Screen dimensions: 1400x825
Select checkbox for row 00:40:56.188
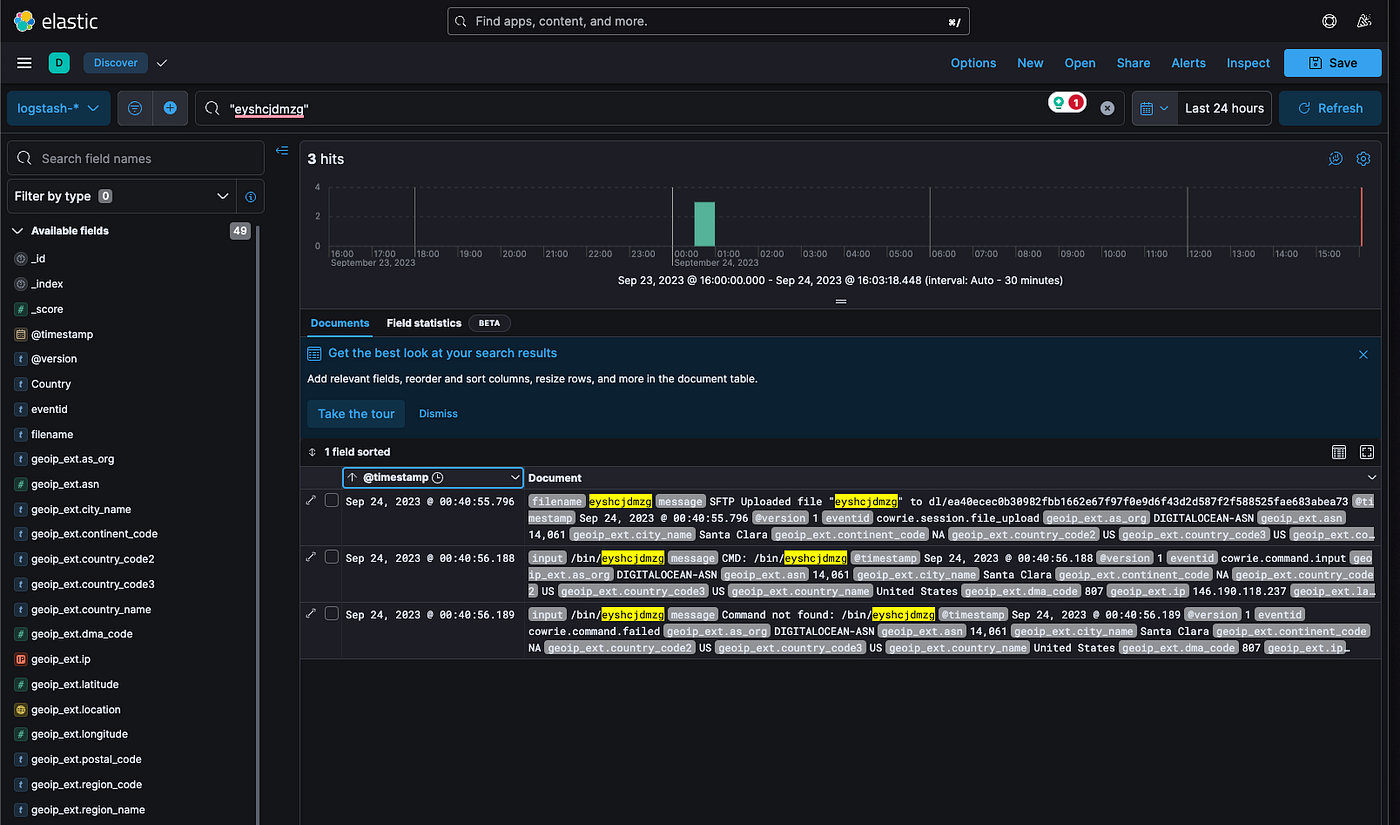332,556
